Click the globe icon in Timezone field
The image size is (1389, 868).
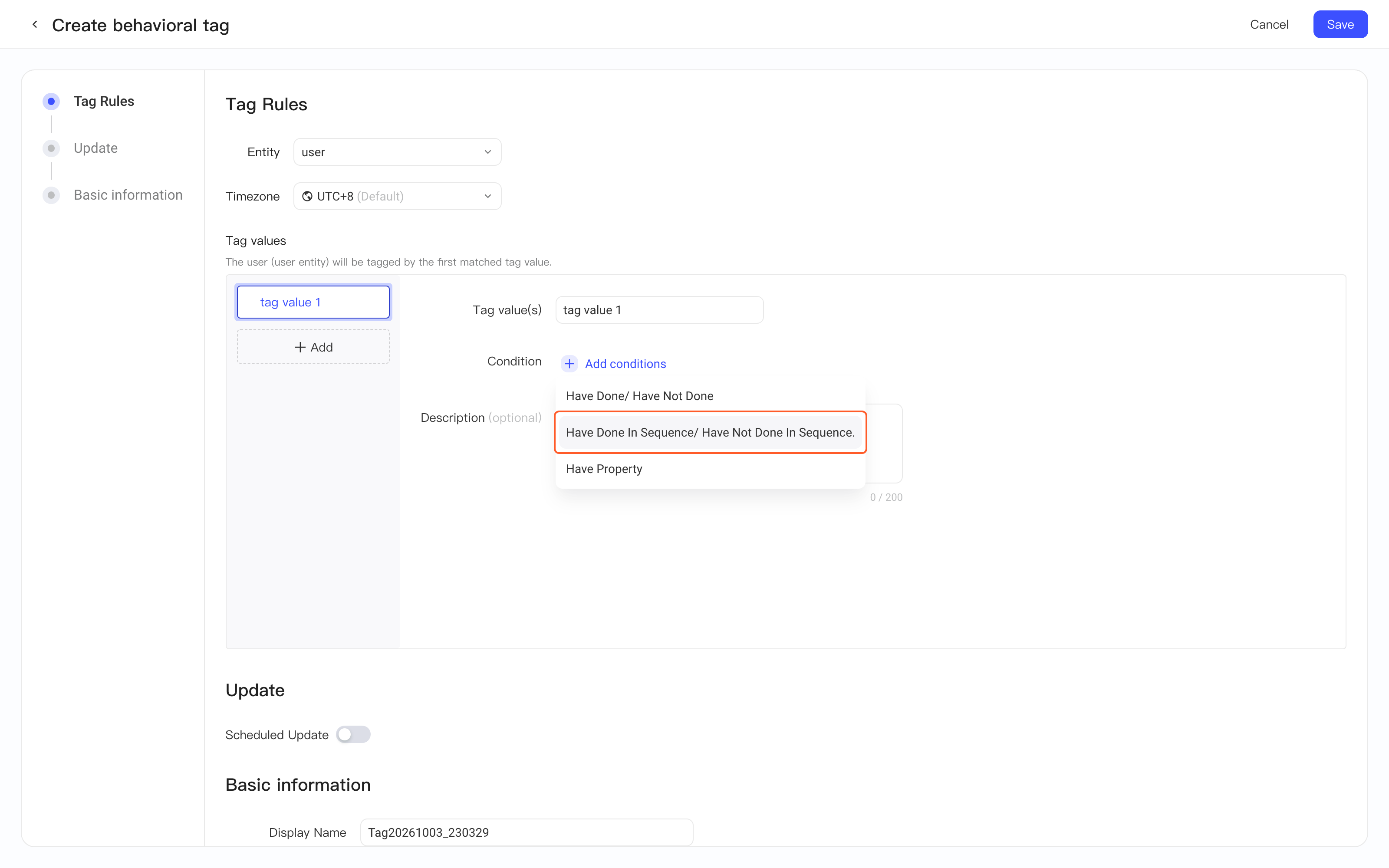307,196
